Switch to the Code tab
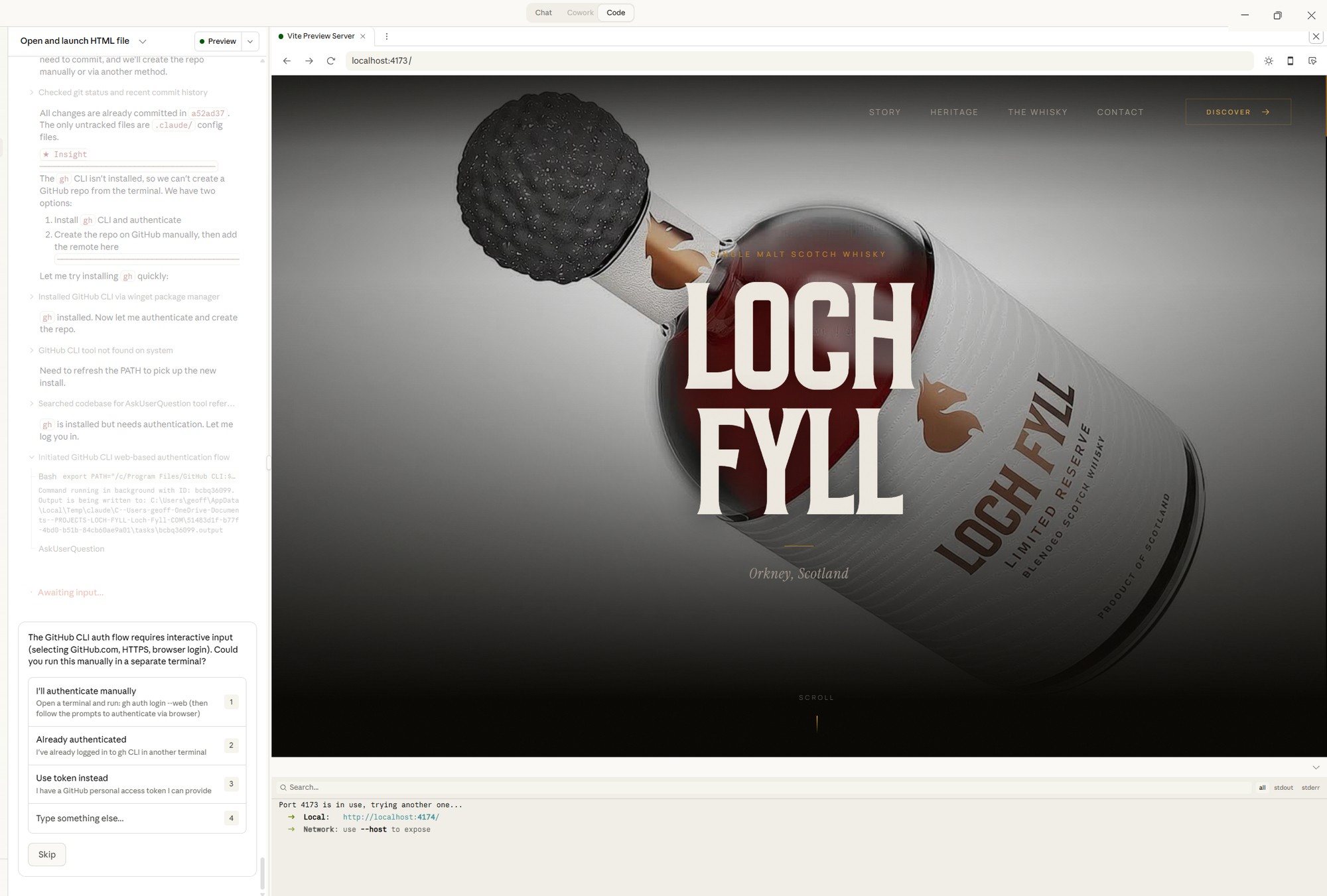This screenshot has width=1327, height=896. click(x=616, y=13)
